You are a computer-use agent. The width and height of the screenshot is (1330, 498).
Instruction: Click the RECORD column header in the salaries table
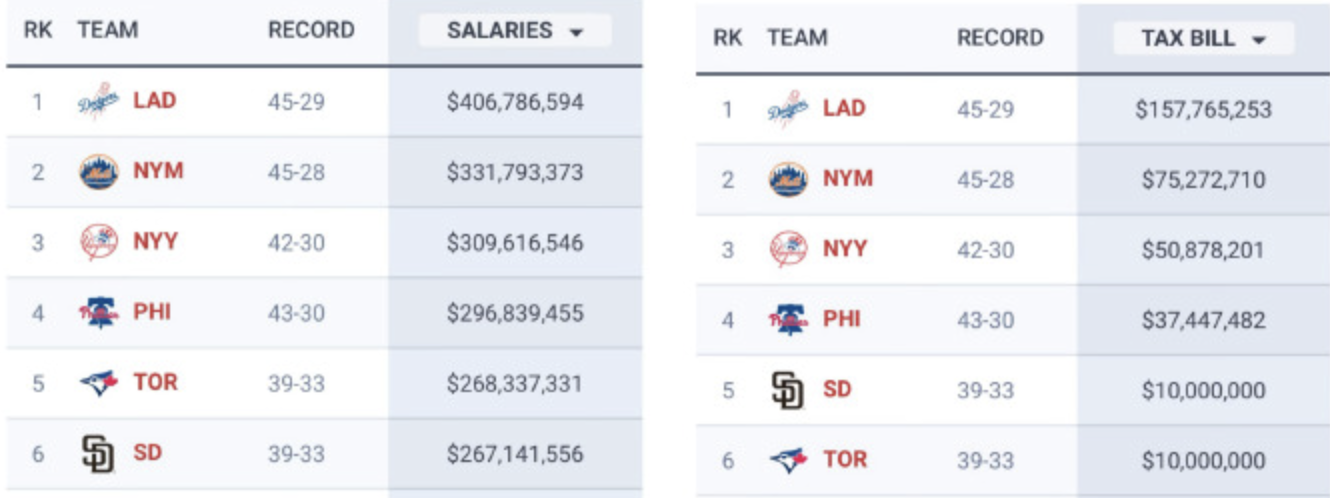[x=311, y=31]
